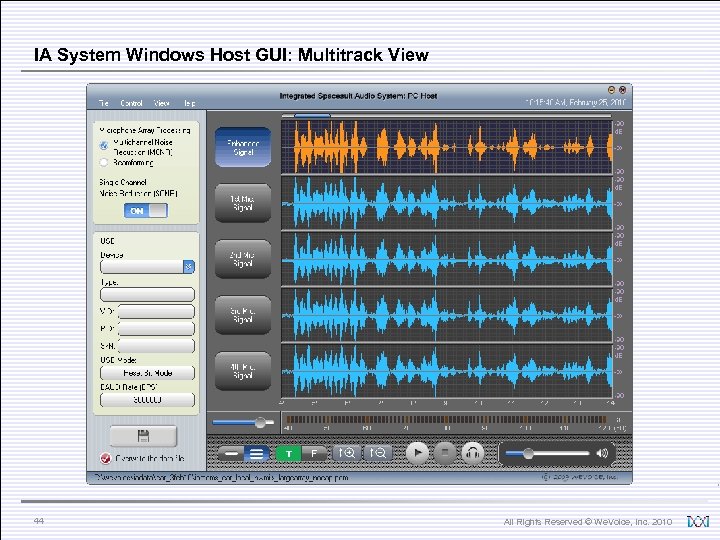The height and width of the screenshot is (540, 720).
Task: Click the headphones monitor icon
Action: [x=472, y=453]
